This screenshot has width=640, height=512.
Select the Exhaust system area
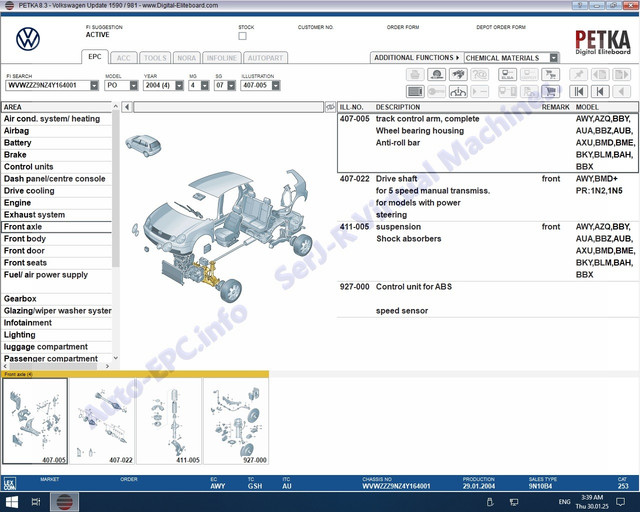pos(57,215)
